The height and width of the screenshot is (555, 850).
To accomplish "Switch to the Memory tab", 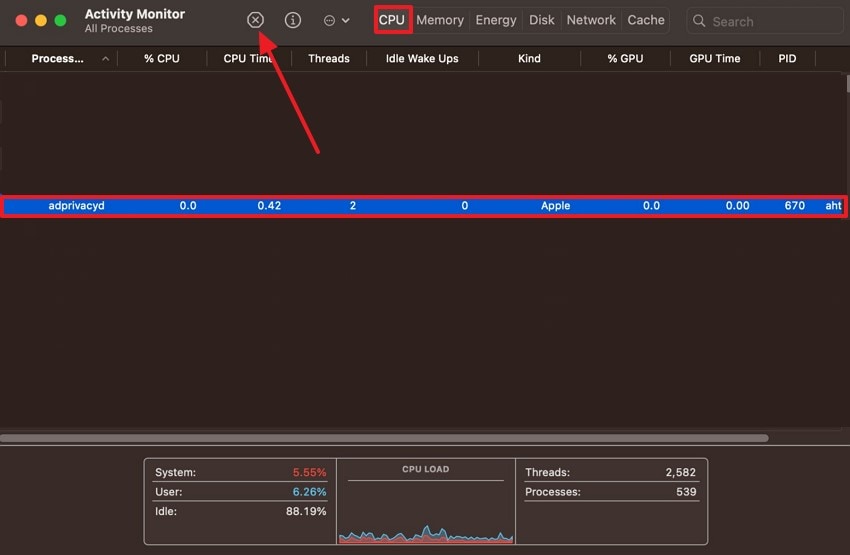I will point(440,20).
